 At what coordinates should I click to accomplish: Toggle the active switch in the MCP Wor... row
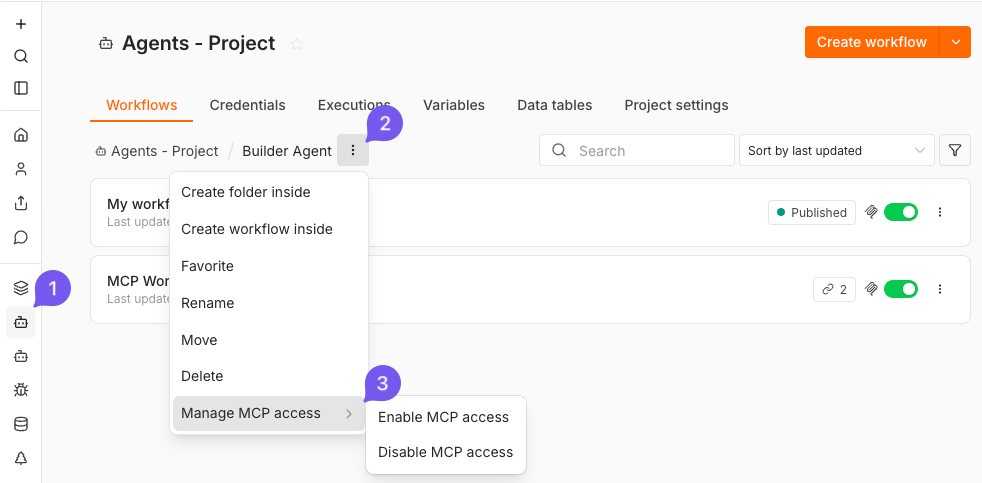pos(901,289)
